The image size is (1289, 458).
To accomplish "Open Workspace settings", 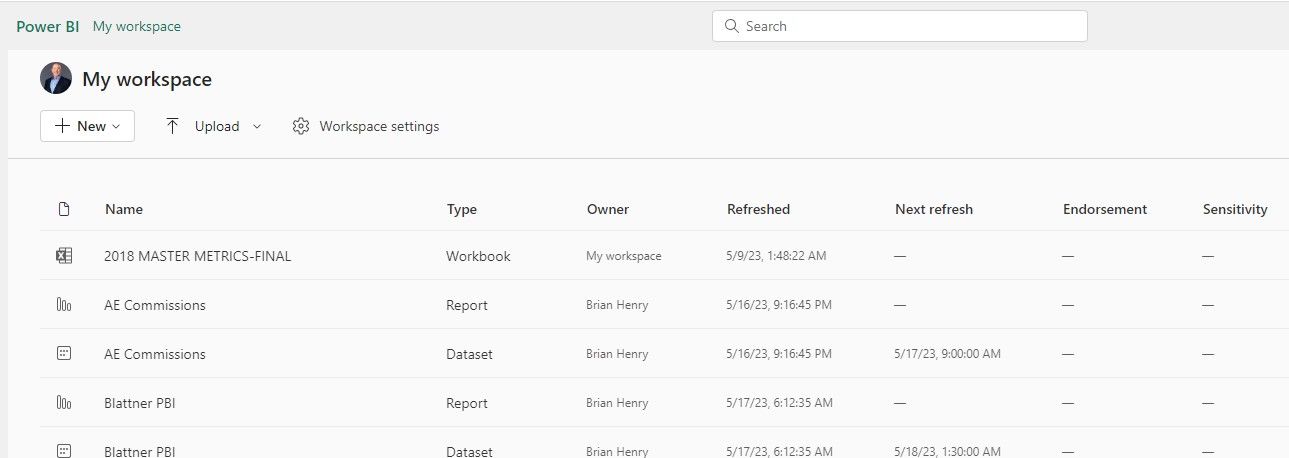I will 366,126.
